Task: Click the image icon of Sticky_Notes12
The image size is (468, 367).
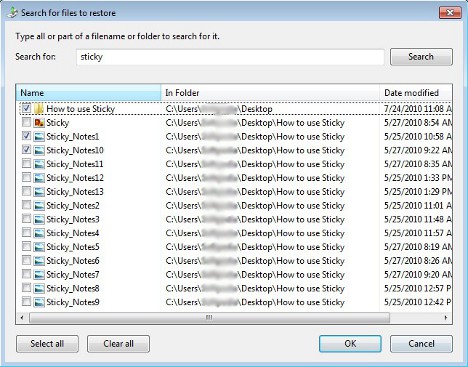Action: tap(39, 178)
